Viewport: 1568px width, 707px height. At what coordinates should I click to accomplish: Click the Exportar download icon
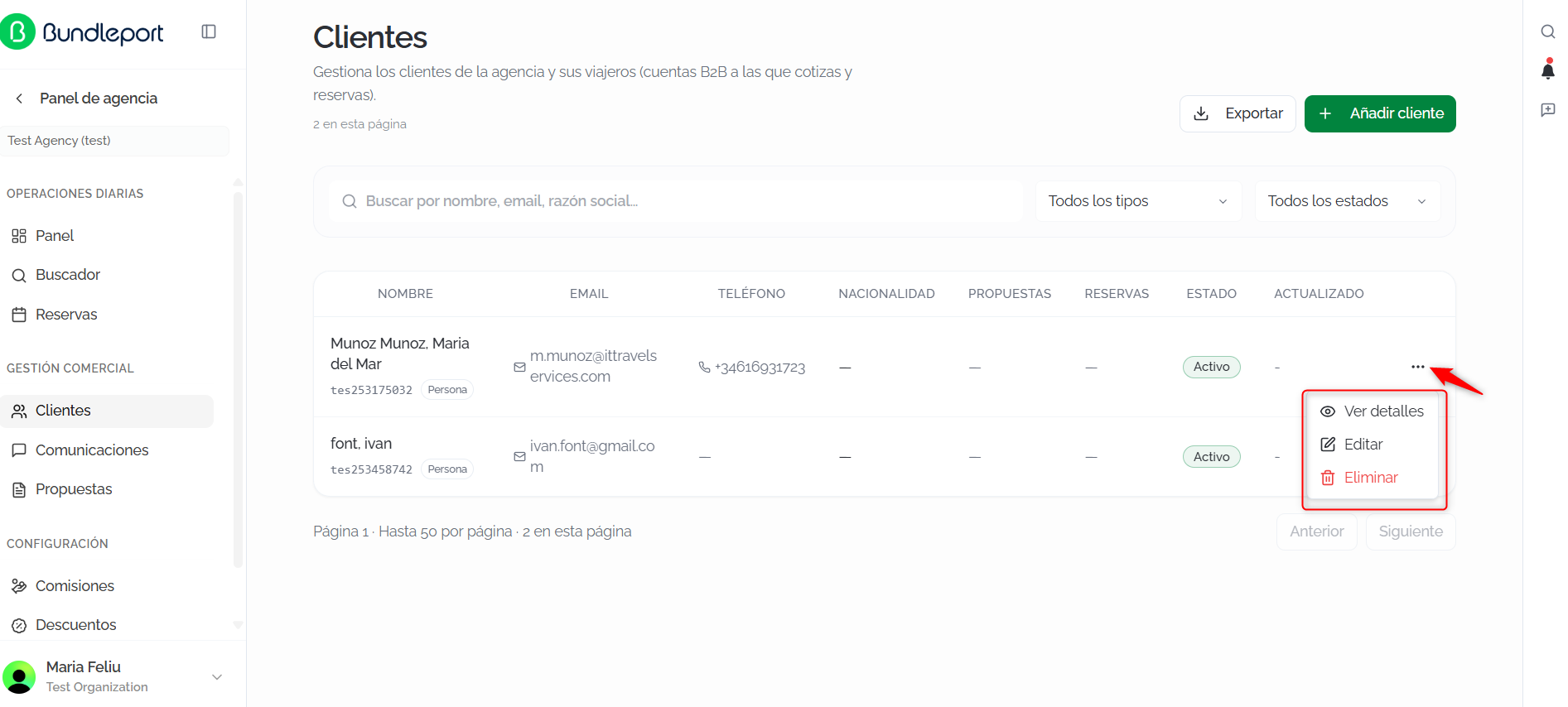tap(1201, 113)
